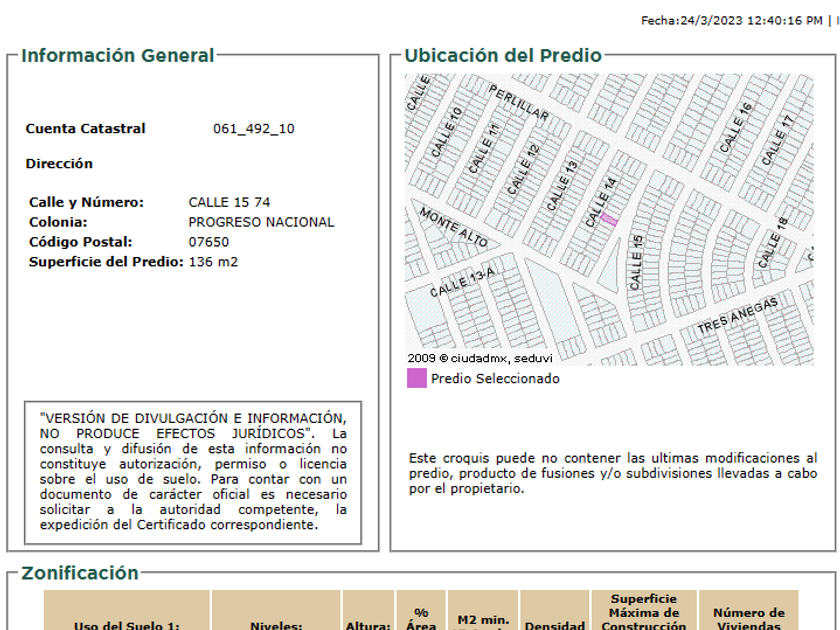Screen dimensions: 840x630
Task: Click the Uso del Suelo 1 column header
Action: (x=127, y=625)
